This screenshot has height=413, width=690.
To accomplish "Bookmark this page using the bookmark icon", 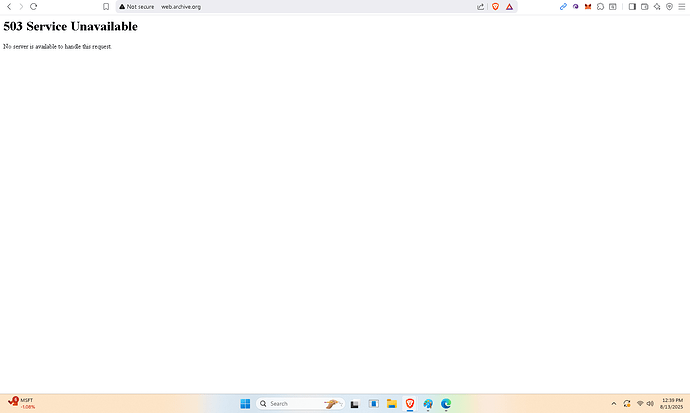I will pos(106,6).
